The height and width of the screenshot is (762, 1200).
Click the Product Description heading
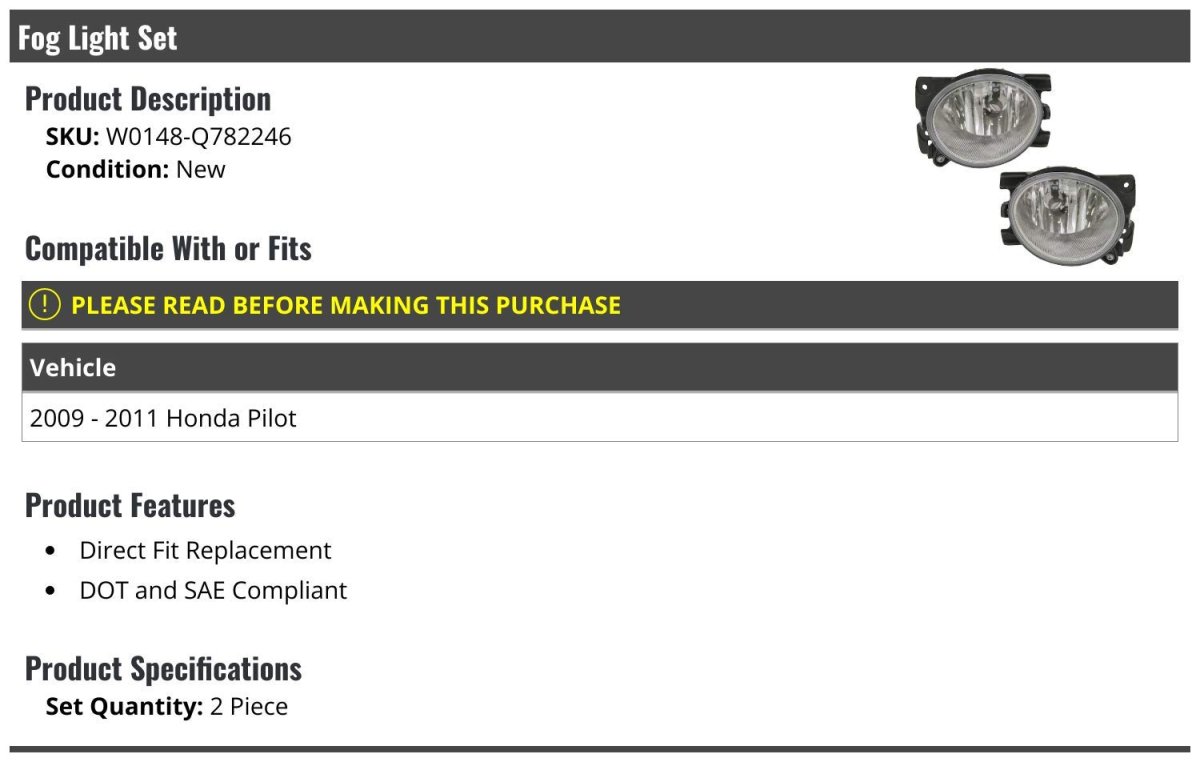click(x=148, y=99)
